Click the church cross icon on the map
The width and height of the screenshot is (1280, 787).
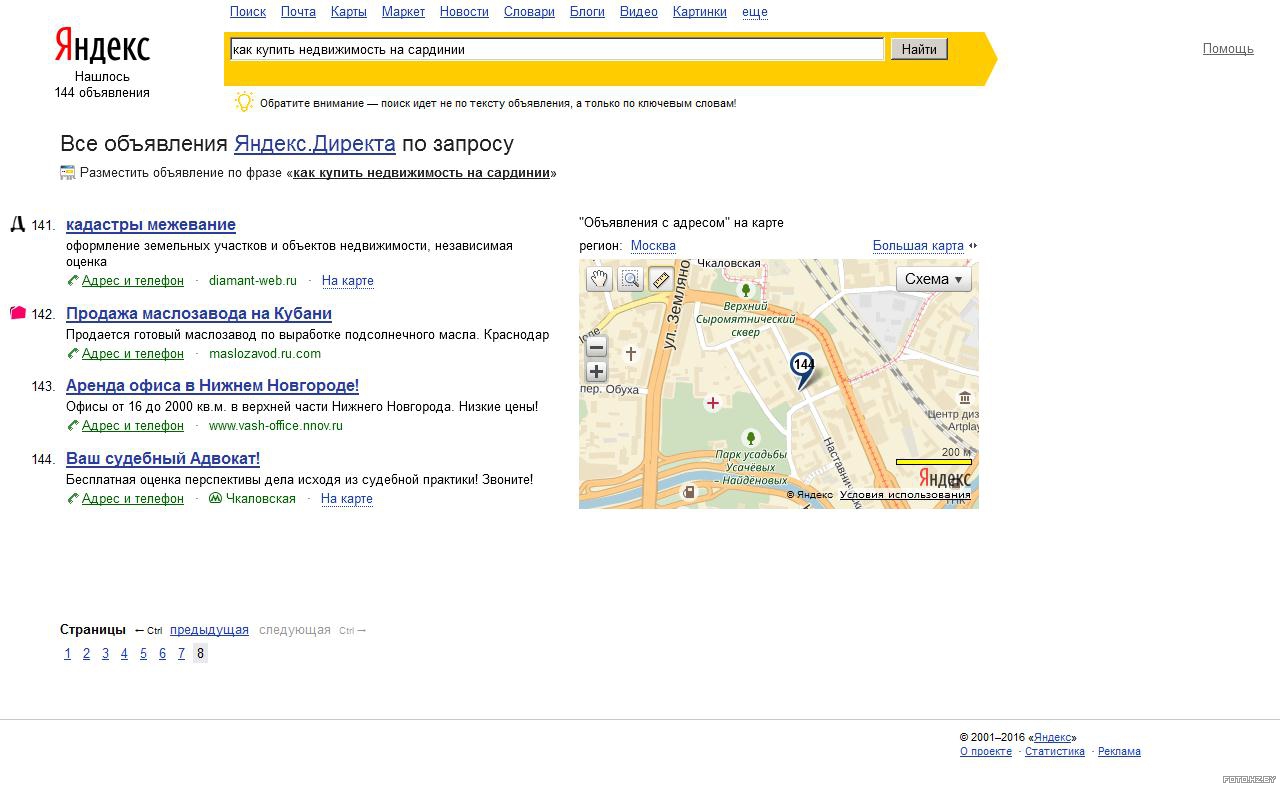[x=631, y=353]
